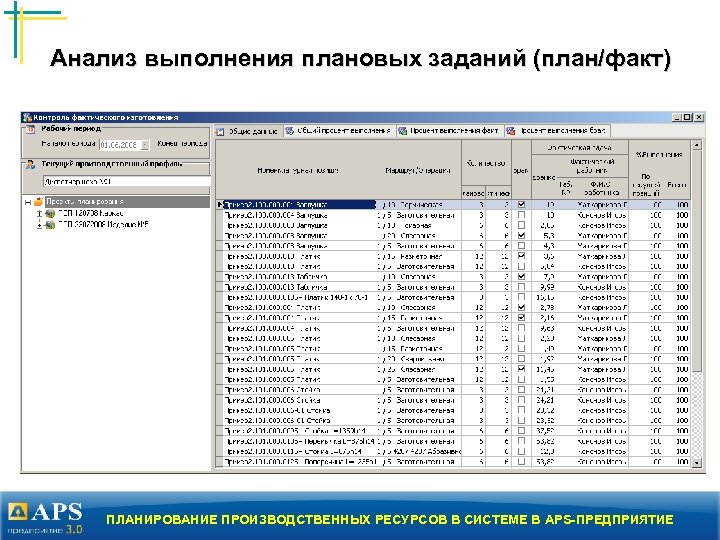Tick checkbox in Платик 140-0 row
The height and width of the screenshot is (540, 720).
tap(521, 298)
